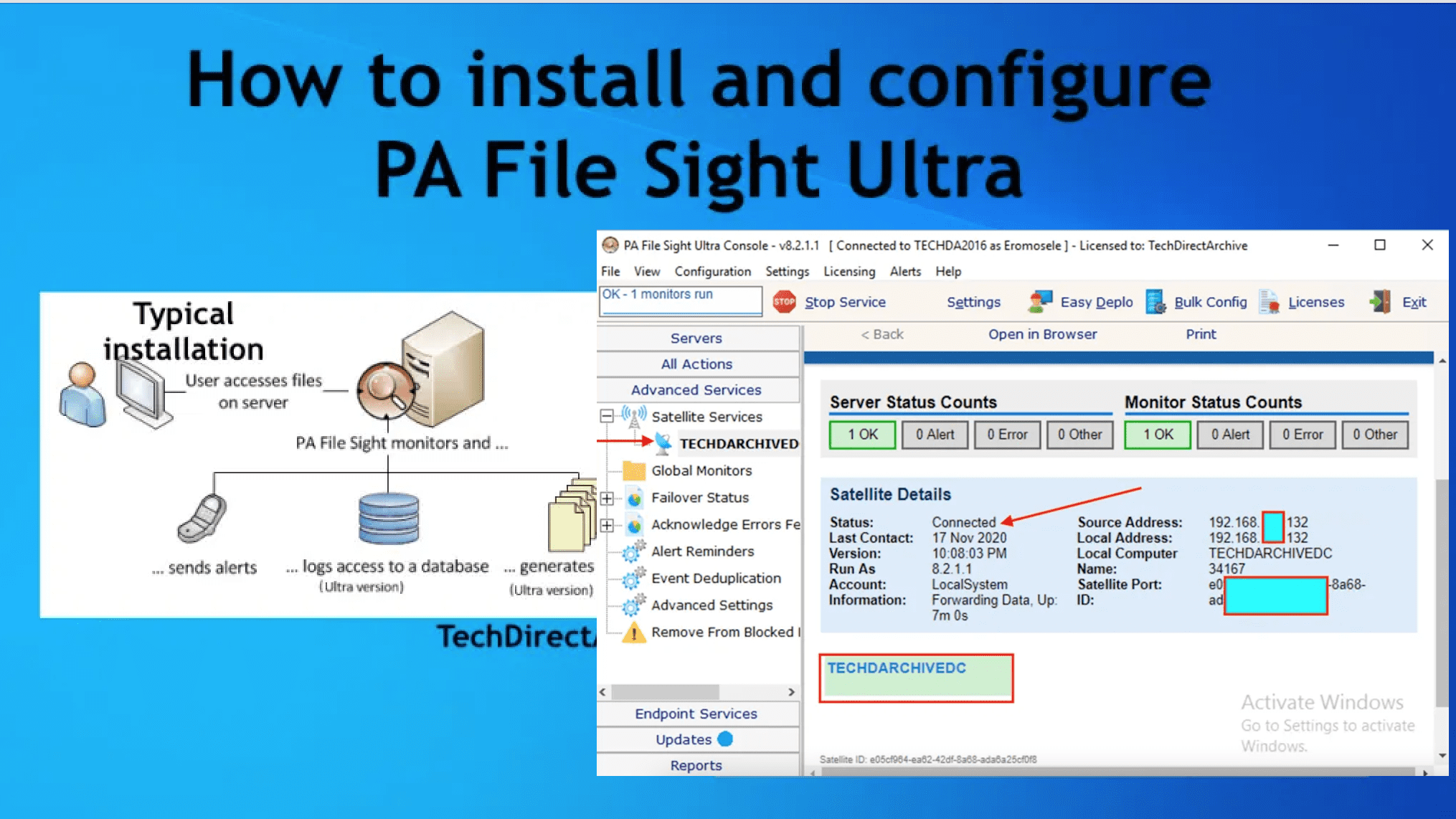
Task: Click Open in Browser link
Action: tap(1042, 334)
